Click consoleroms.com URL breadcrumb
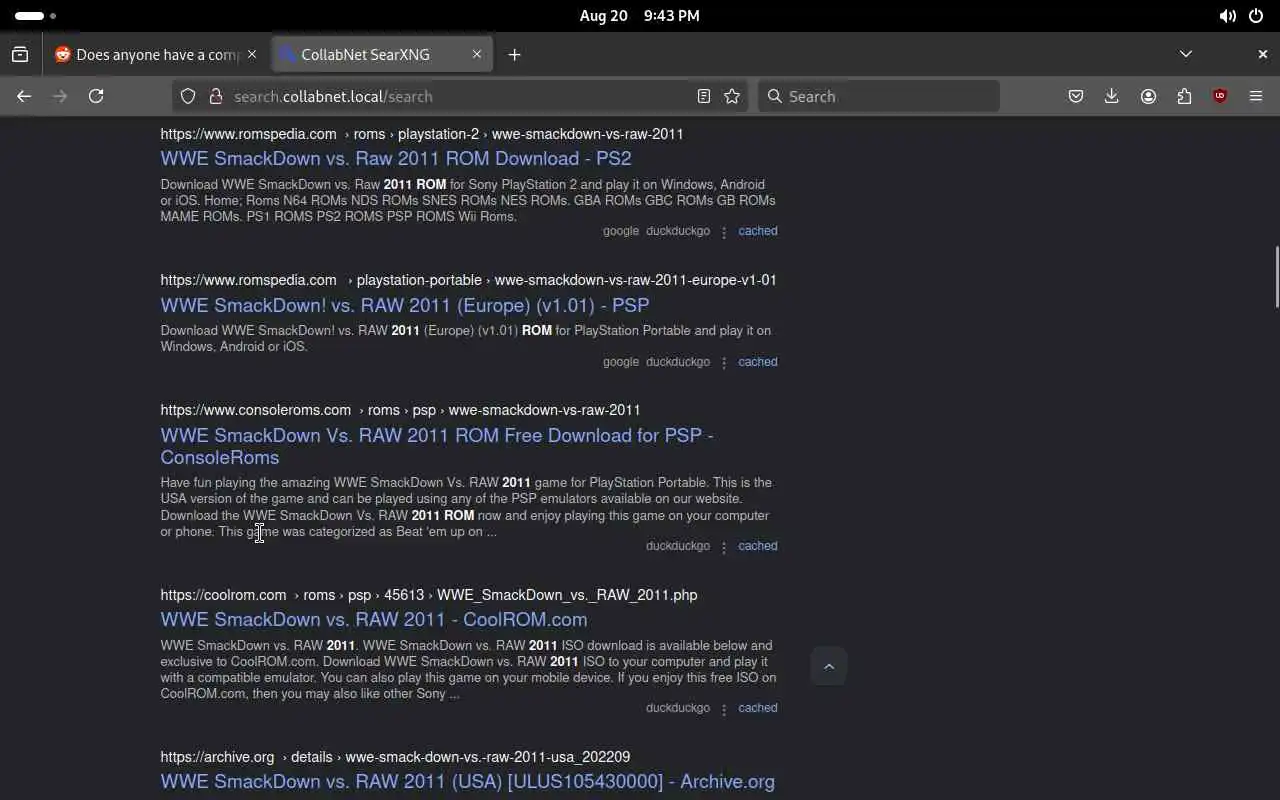This screenshot has height=800, width=1280. point(400,410)
